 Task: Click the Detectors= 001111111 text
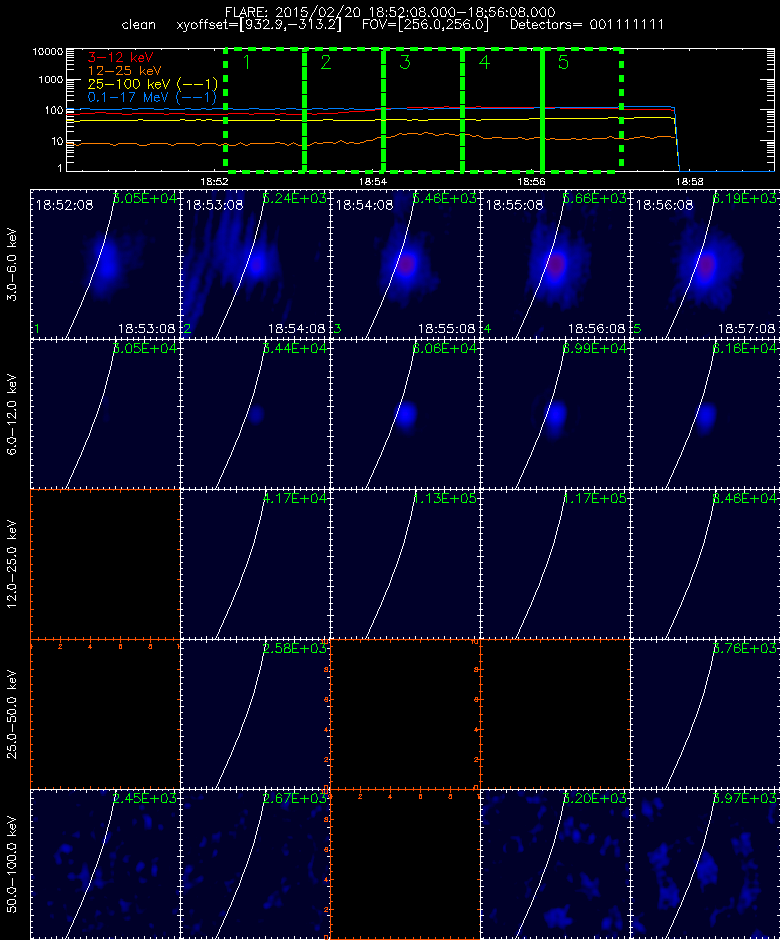point(586,25)
